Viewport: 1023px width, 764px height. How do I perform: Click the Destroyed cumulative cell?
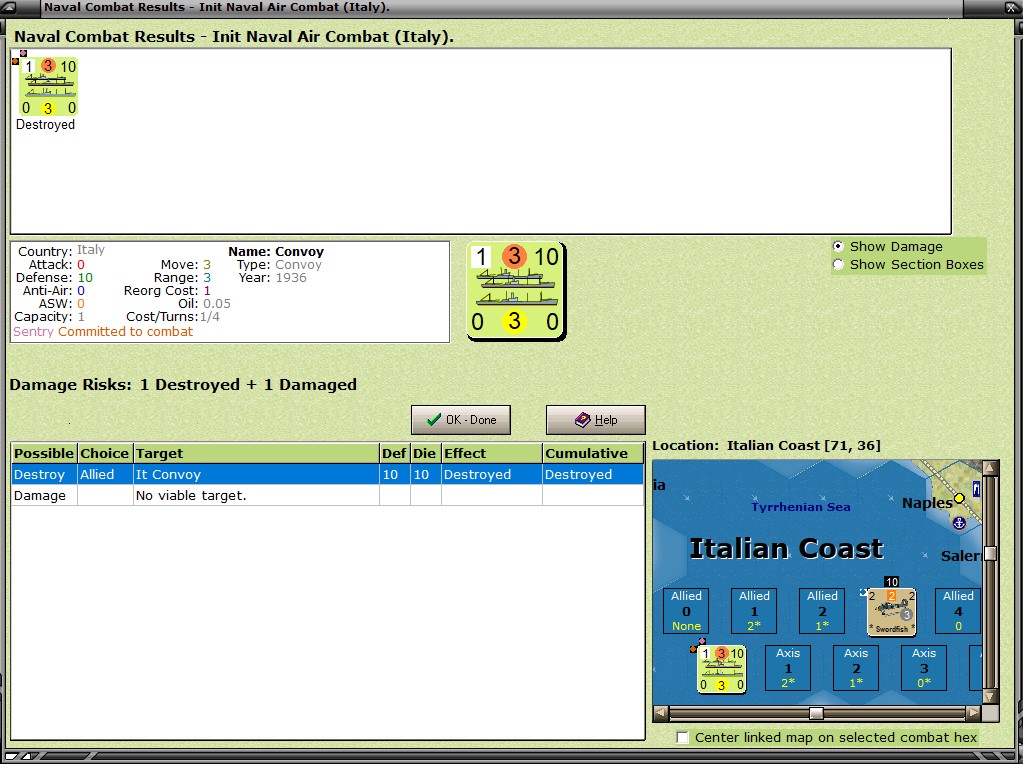[593, 474]
